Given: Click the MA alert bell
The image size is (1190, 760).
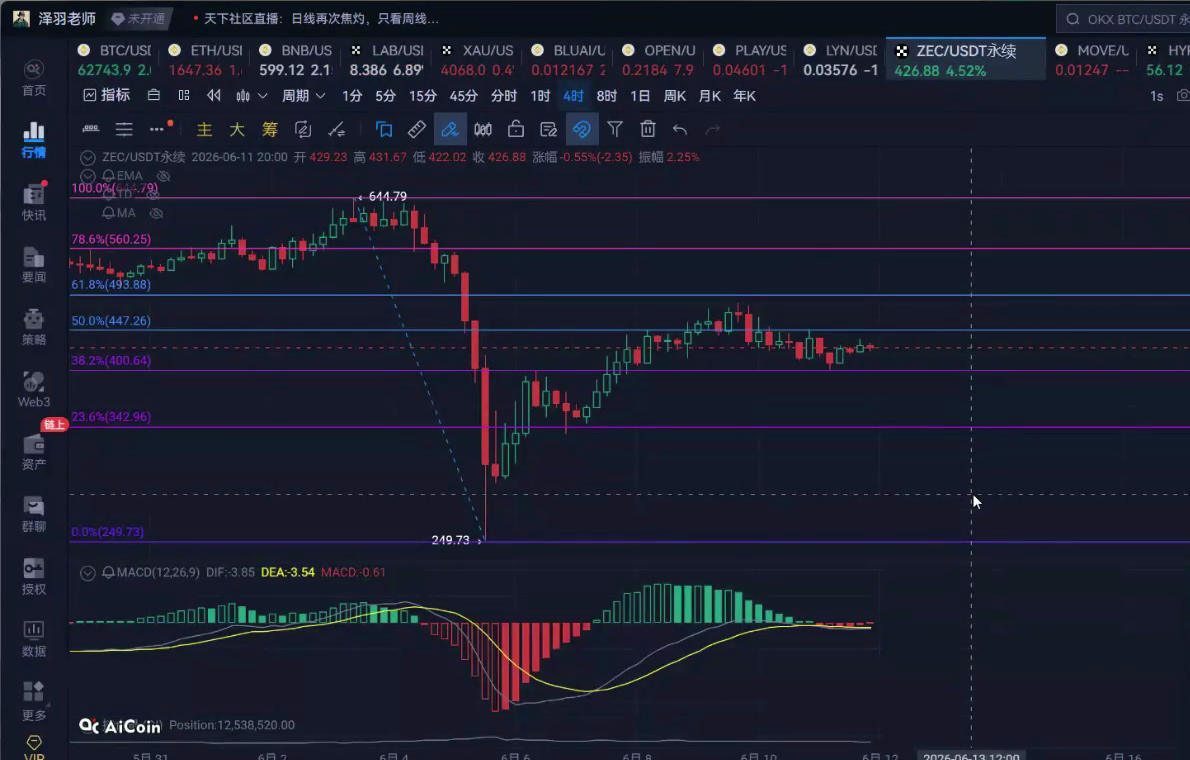Looking at the screenshot, I should pyautogui.click(x=109, y=213).
